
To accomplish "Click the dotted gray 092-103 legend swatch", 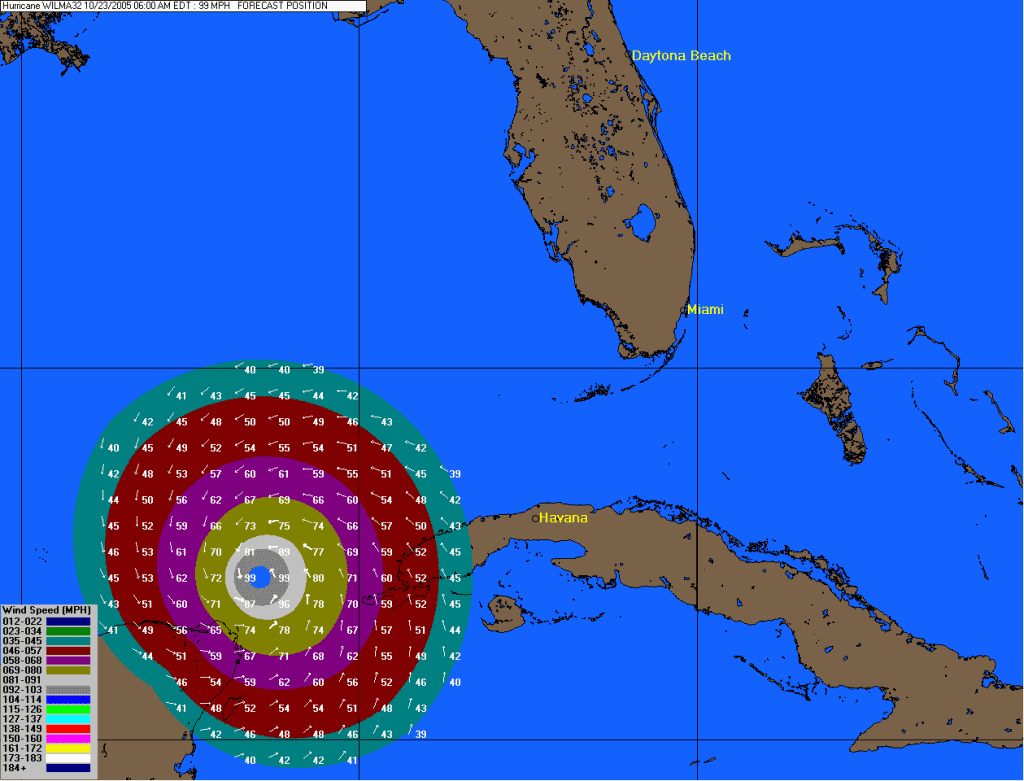I will [x=68, y=690].
